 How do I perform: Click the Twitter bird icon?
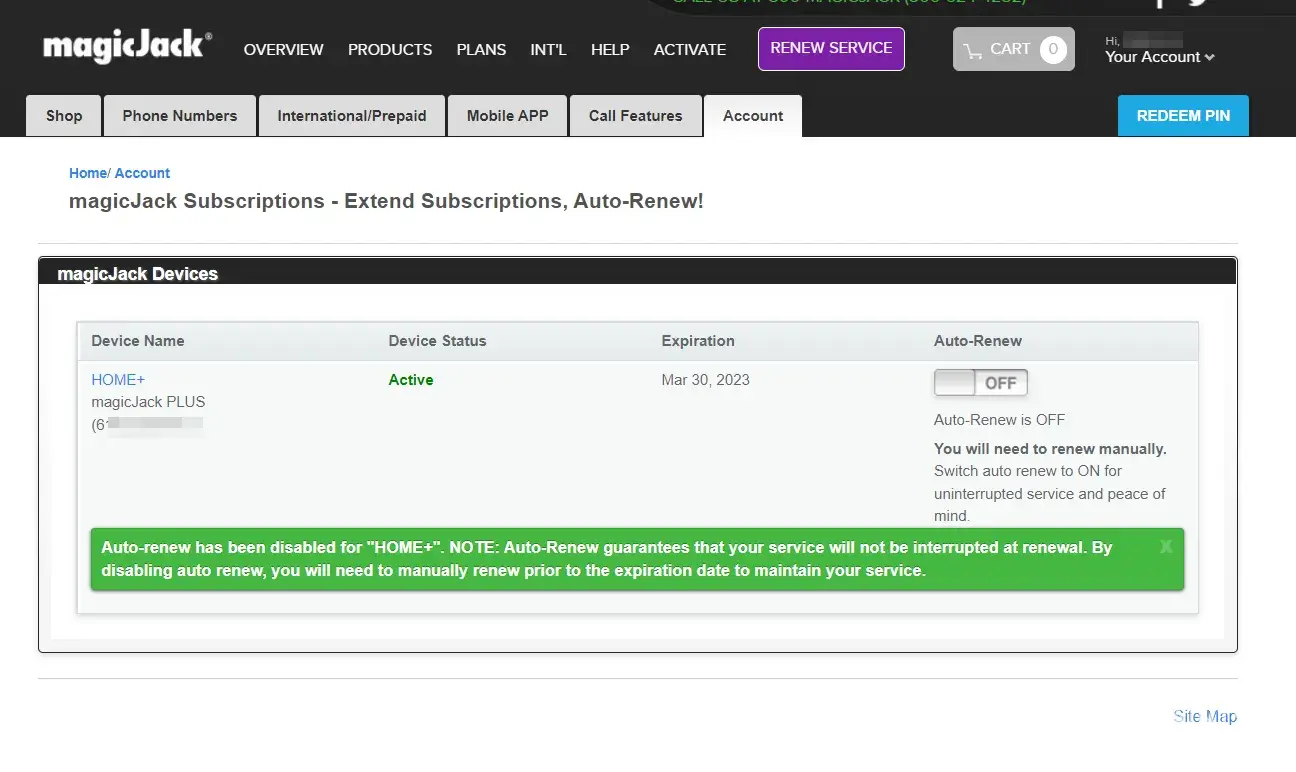(x=1197, y=3)
